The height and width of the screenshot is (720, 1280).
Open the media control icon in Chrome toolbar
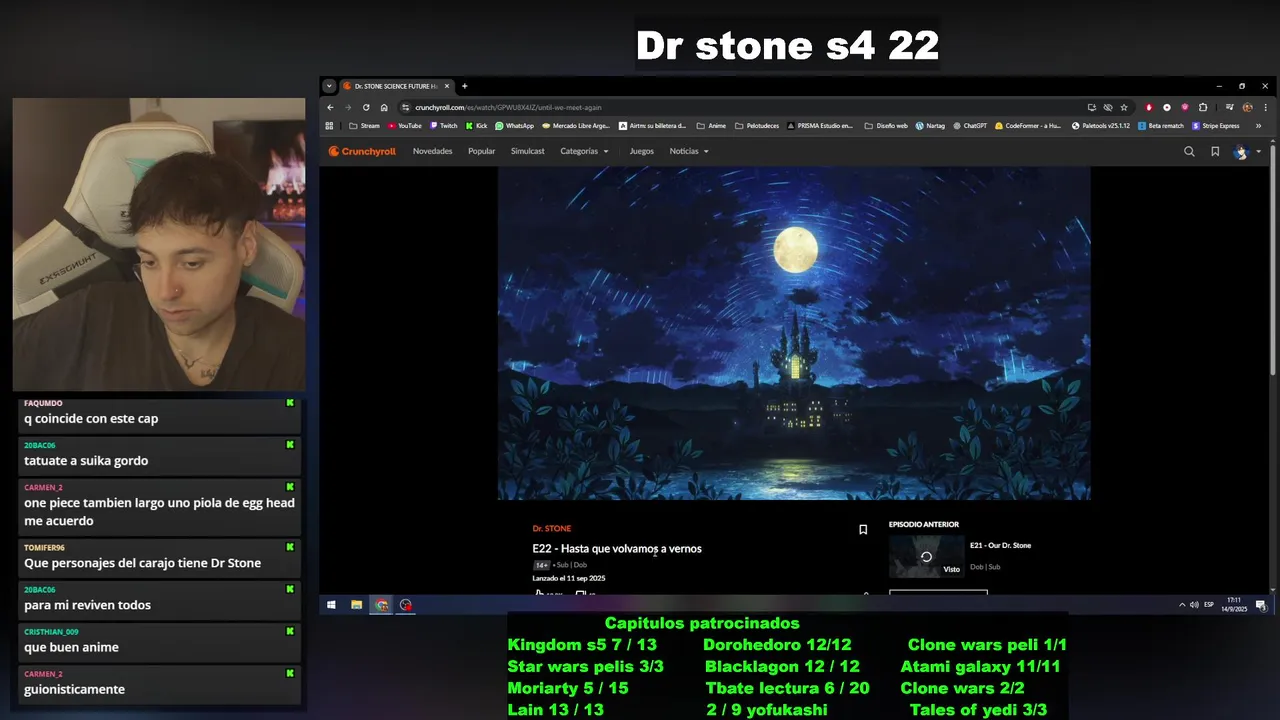point(1229,107)
